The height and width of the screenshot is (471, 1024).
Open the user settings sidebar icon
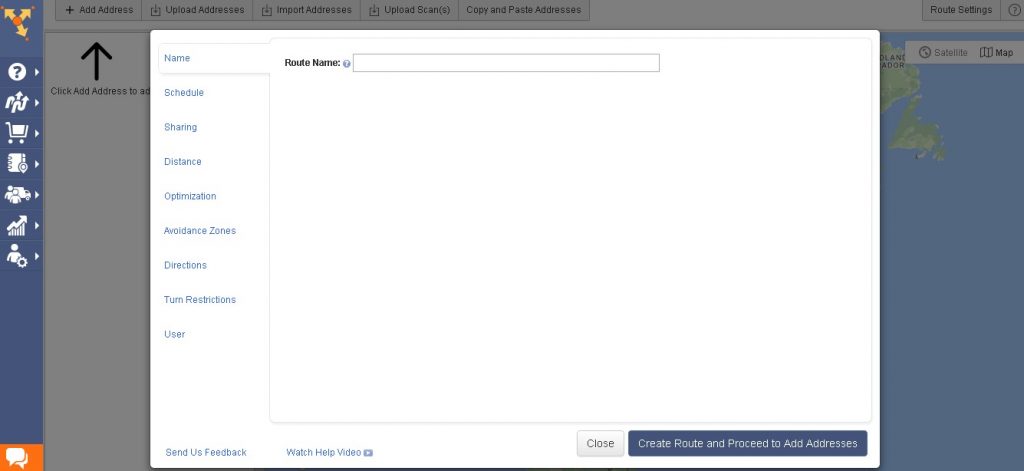[17, 256]
